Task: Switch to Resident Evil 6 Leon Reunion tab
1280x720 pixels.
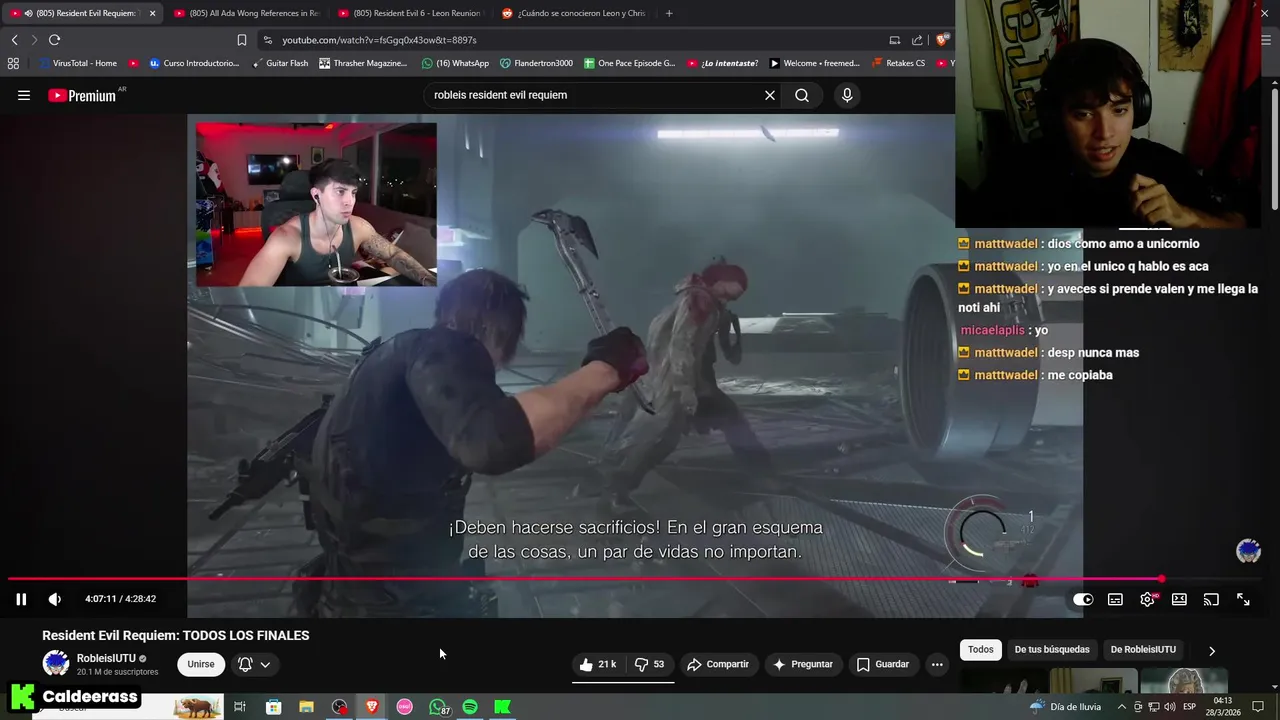Action: [x=410, y=13]
